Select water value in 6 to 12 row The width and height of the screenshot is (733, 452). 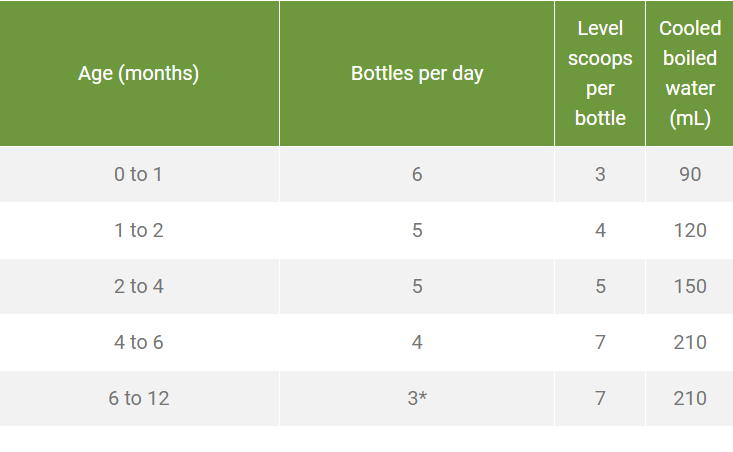tap(690, 399)
